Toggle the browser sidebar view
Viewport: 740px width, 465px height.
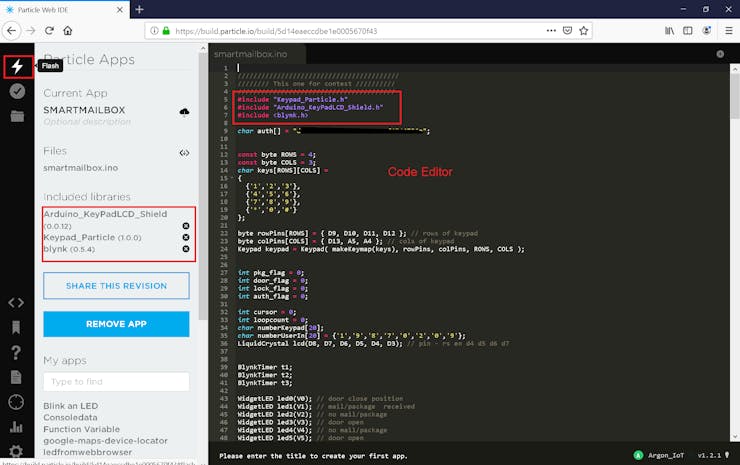point(688,31)
